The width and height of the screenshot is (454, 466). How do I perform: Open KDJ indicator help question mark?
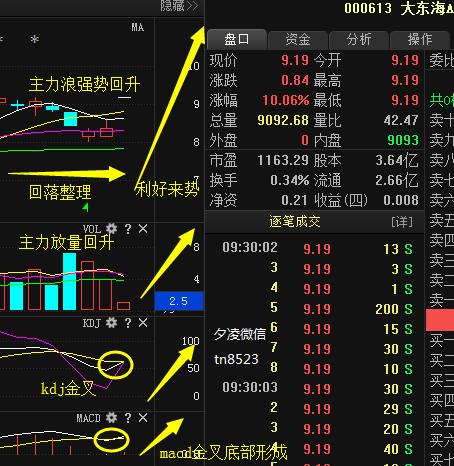[x=128, y=323]
